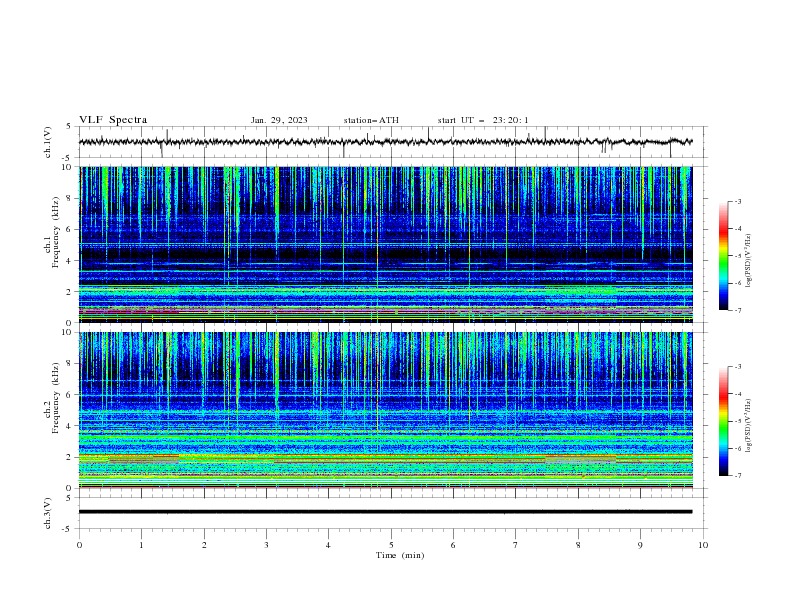This screenshot has height=612, width=792.
Task: Click the "-5" tick on the lower colorbar
Action: click(x=738, y=421)
